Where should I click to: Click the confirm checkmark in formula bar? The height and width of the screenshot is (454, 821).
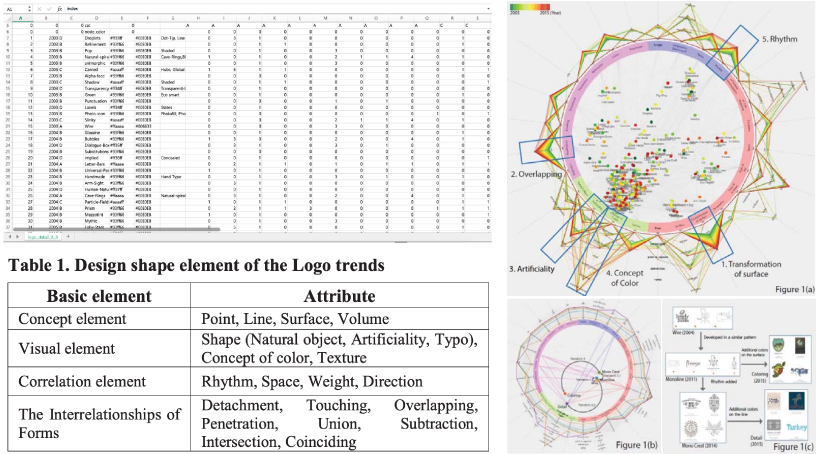pos(51,9)
